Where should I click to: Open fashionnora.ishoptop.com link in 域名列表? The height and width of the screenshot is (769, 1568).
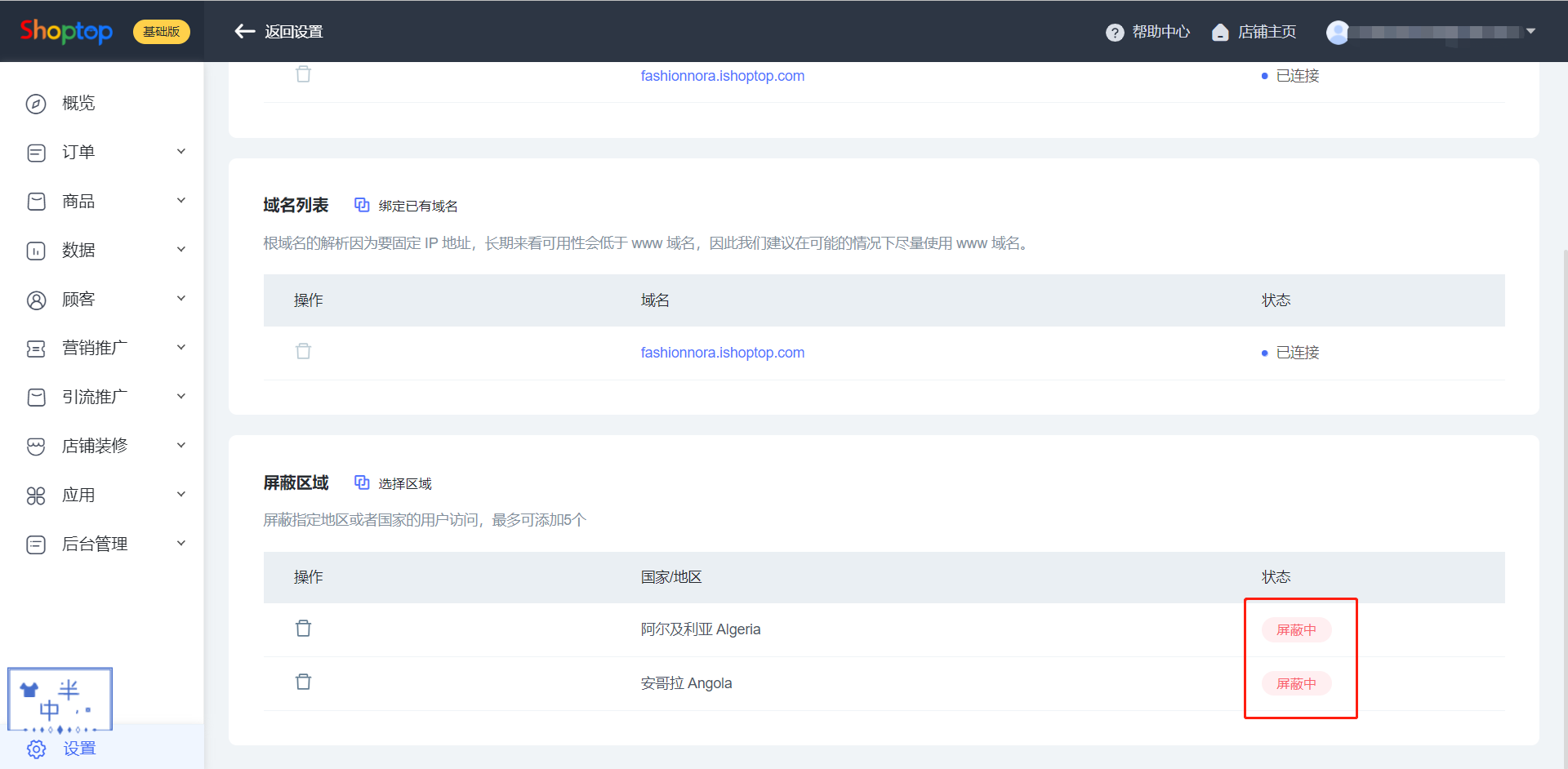722,353
